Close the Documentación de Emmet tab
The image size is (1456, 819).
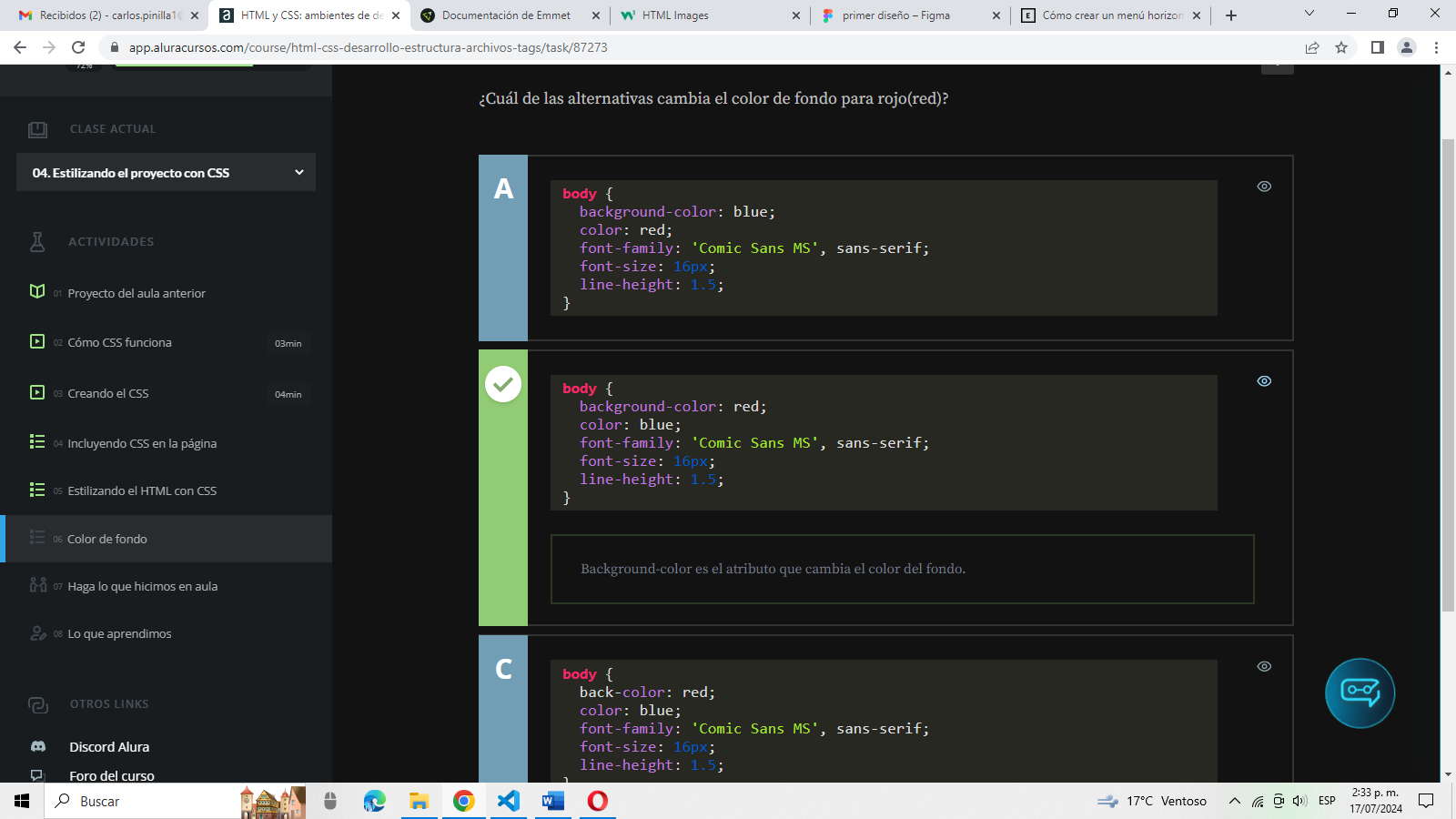point(596,15)
